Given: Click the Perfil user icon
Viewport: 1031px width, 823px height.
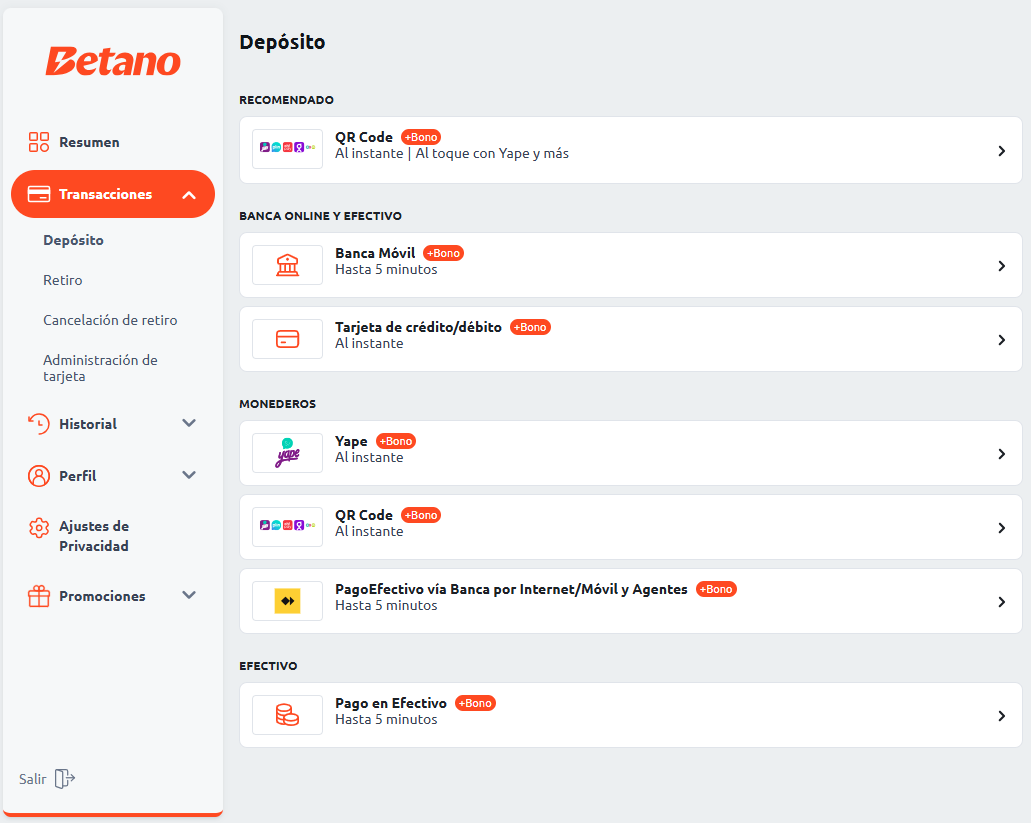Looking at the screenshot, I should click(x=39, y=476).
